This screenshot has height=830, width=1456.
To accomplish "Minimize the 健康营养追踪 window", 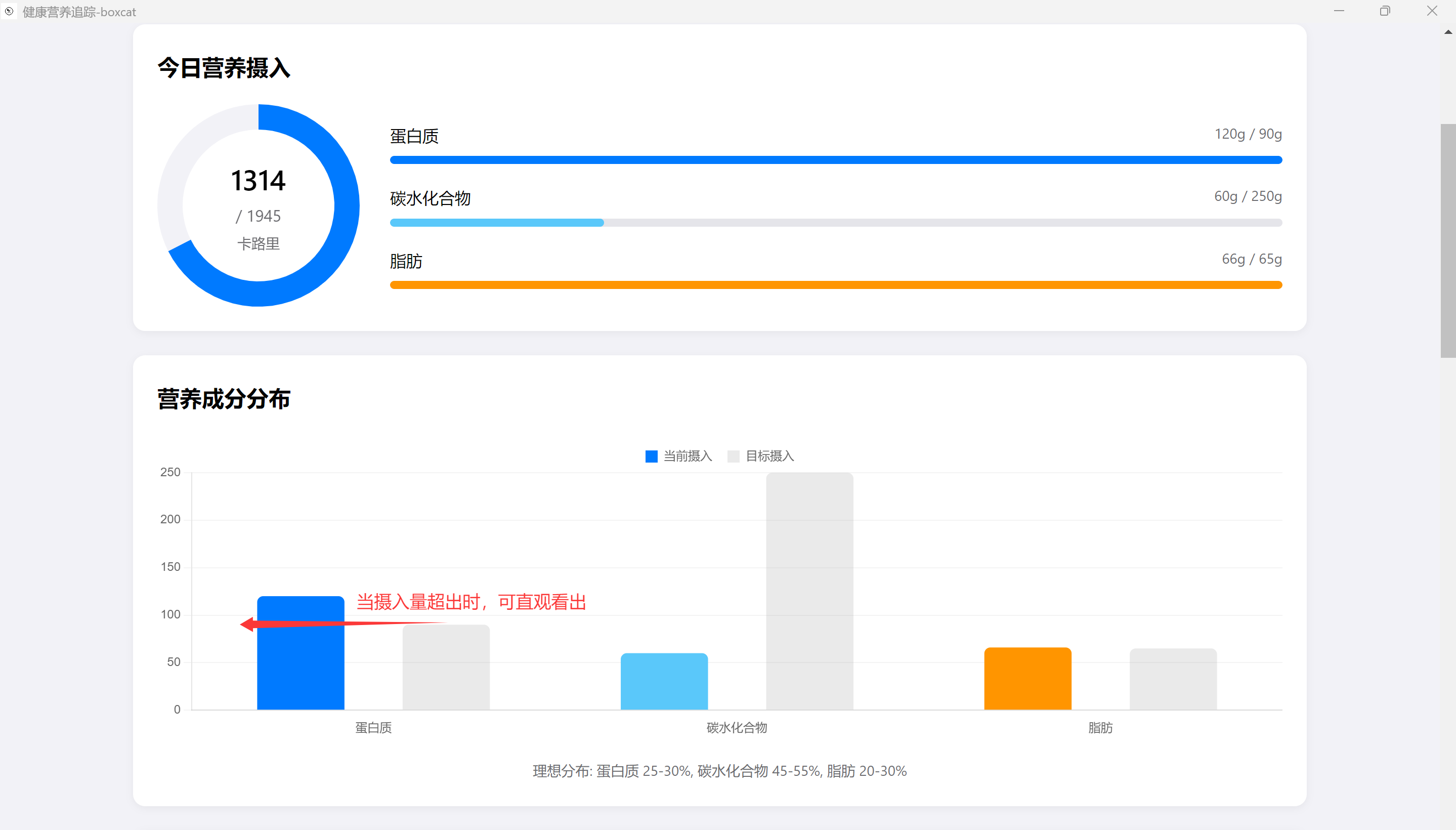I will click(x=1339, y=11).
